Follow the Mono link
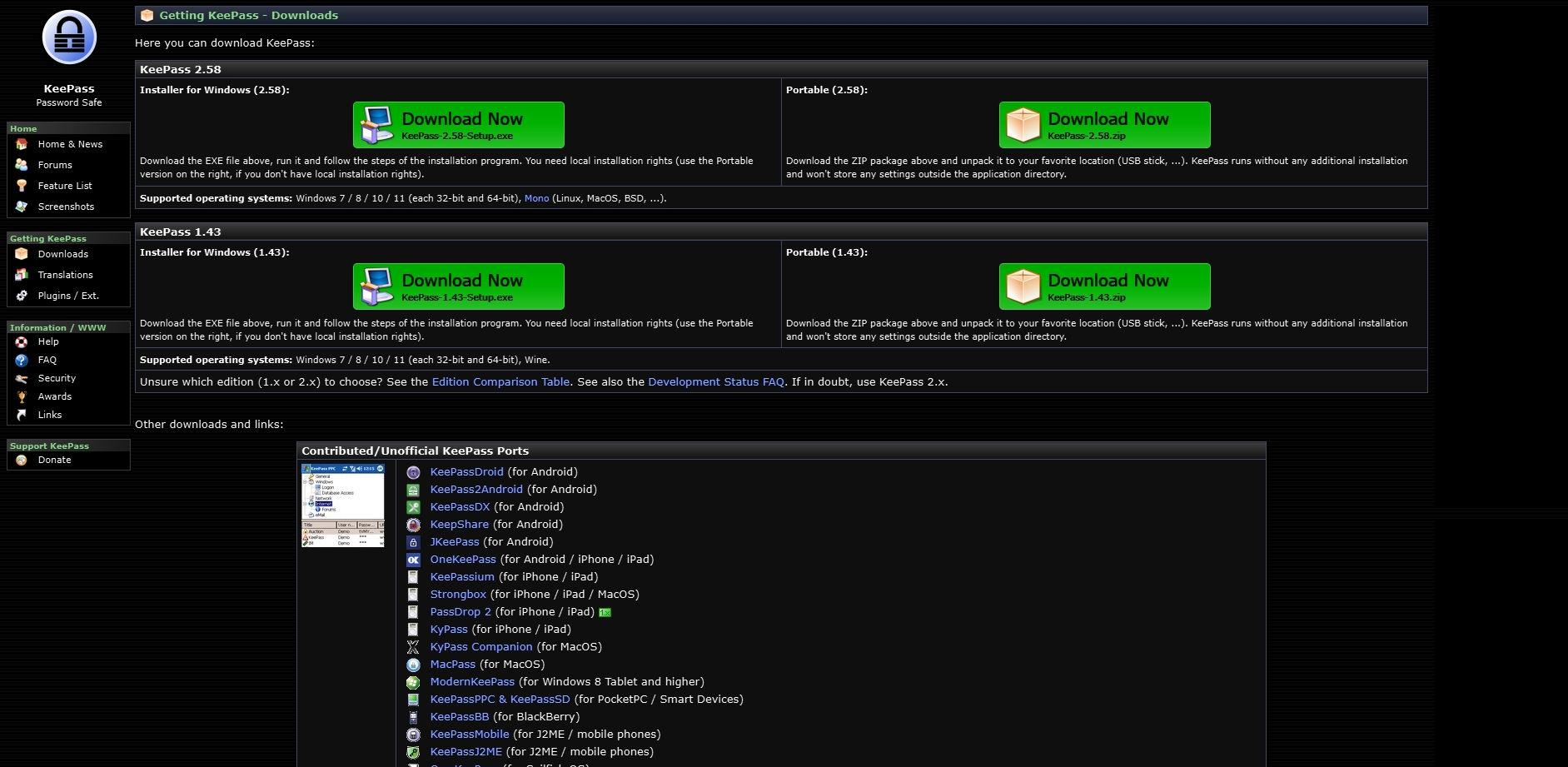Viewport: 1568px width, 767px height. point(536,198)
